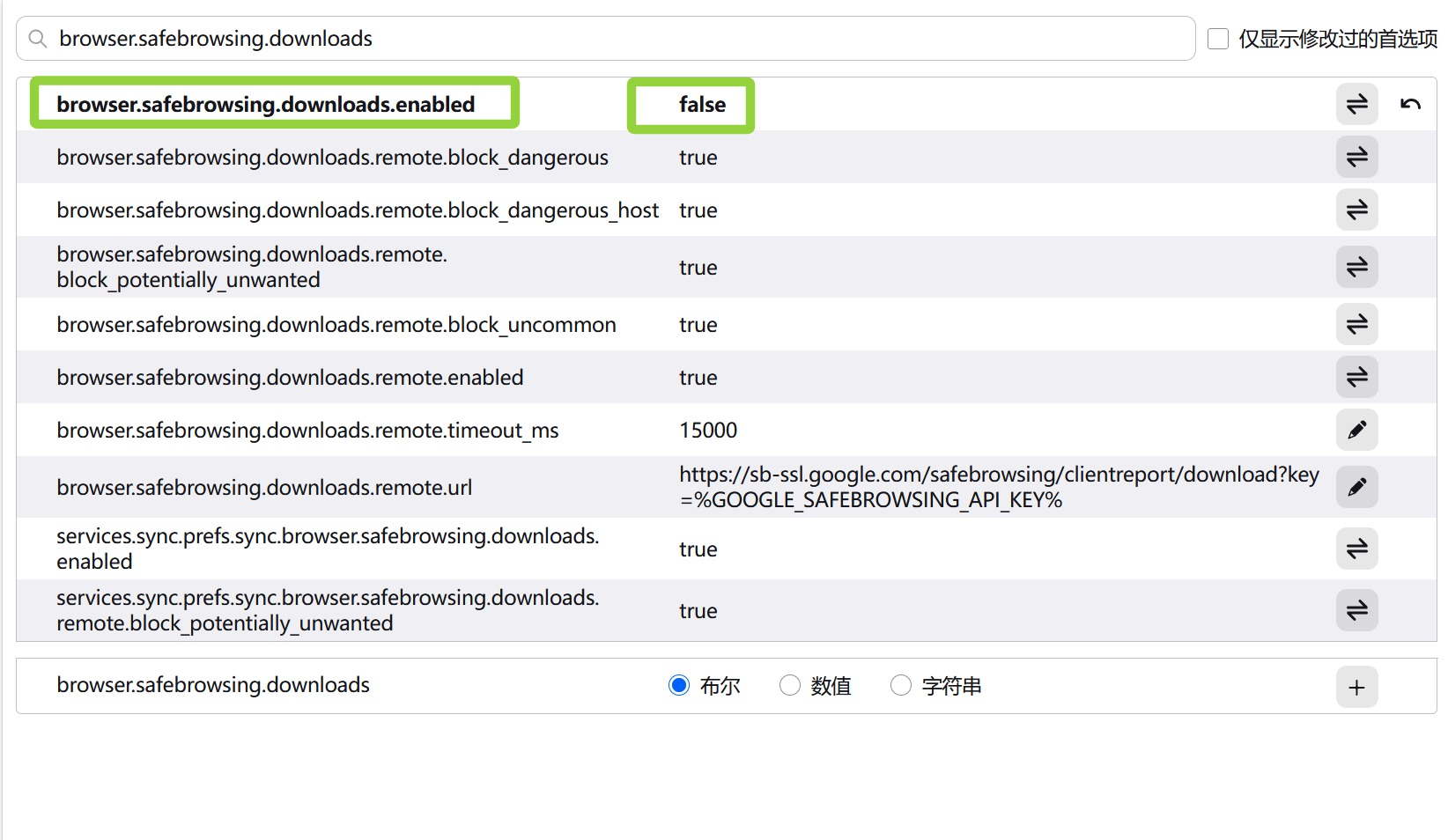Select browser.safebrowsing.downloads.enabled preference name
1448x840 pixels.
(x=266, y=104)
